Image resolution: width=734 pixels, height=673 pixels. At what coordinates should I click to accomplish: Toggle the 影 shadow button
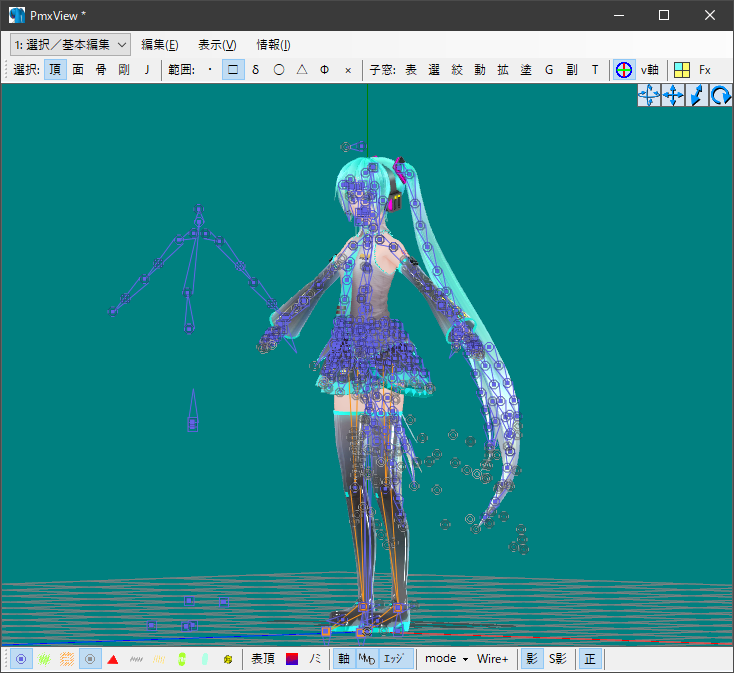532,659
